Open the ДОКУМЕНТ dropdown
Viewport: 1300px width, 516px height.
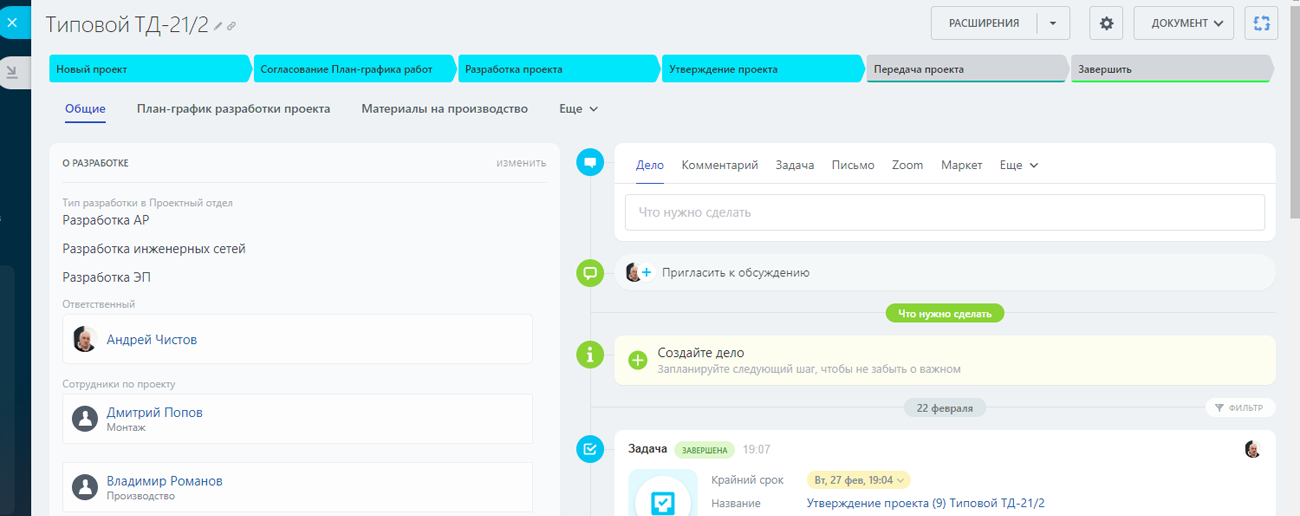pyautogui.click(x=1183, y=23)
